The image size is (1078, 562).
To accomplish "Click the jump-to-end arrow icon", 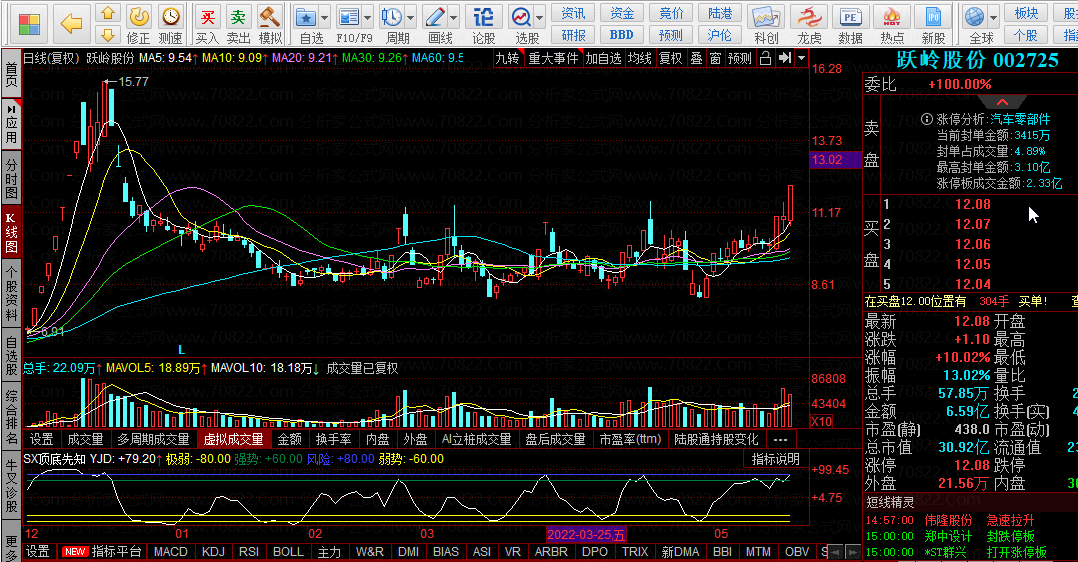I will pyautogui.click(x=784, y=58).
